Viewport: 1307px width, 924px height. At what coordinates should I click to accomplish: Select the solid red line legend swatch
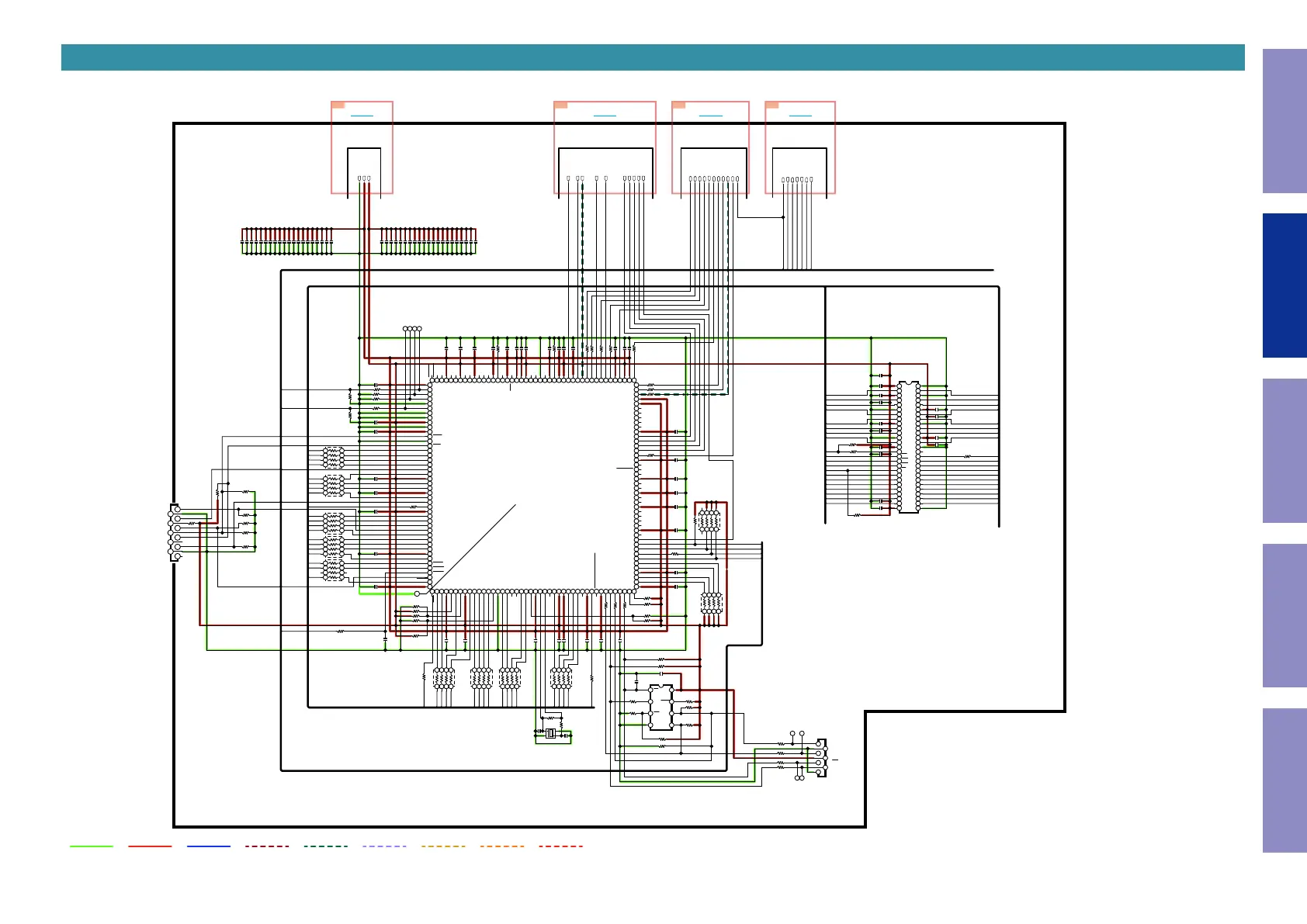coord(150,846)
